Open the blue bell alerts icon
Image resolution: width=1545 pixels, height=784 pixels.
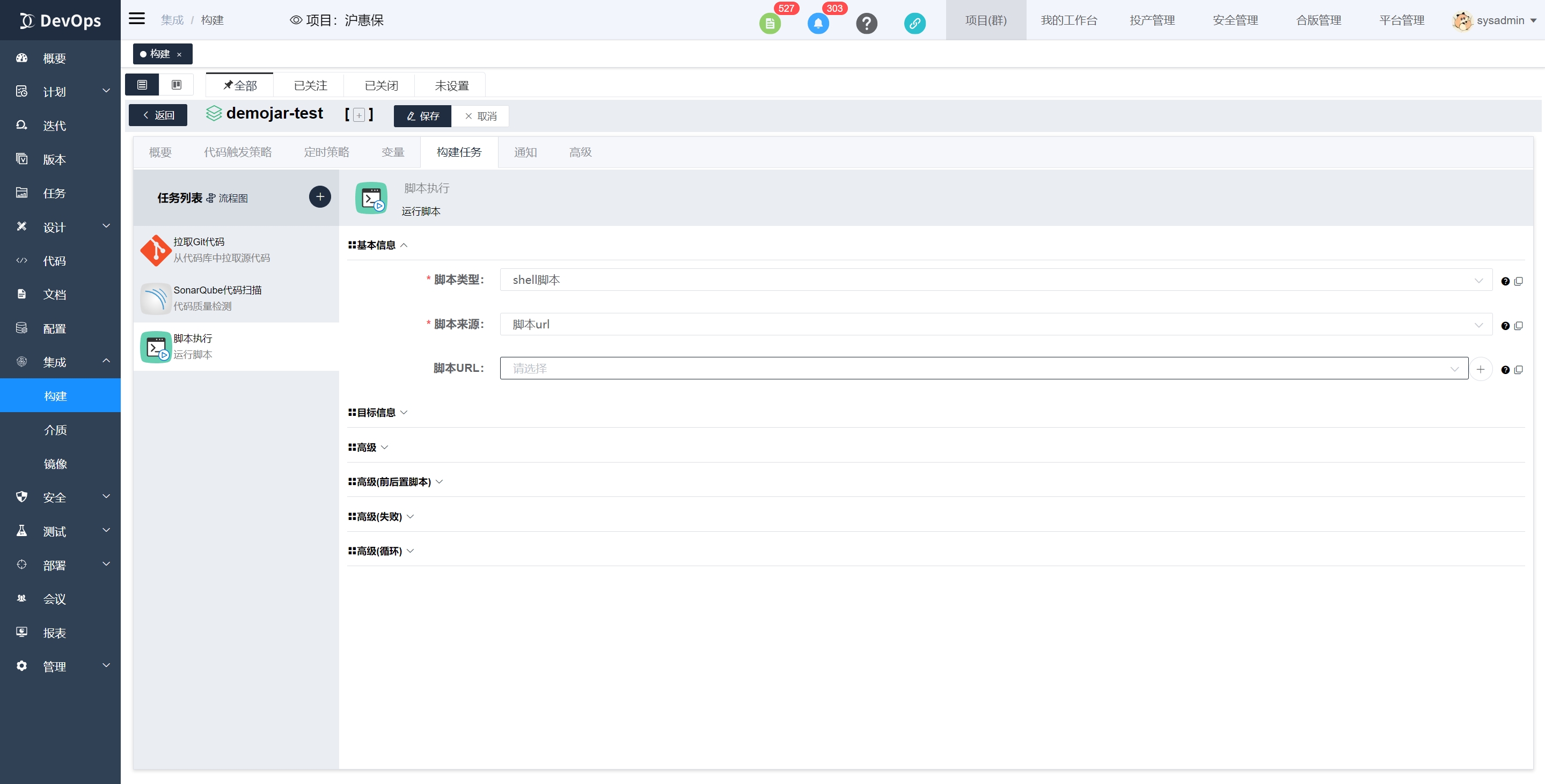(818, 24)
